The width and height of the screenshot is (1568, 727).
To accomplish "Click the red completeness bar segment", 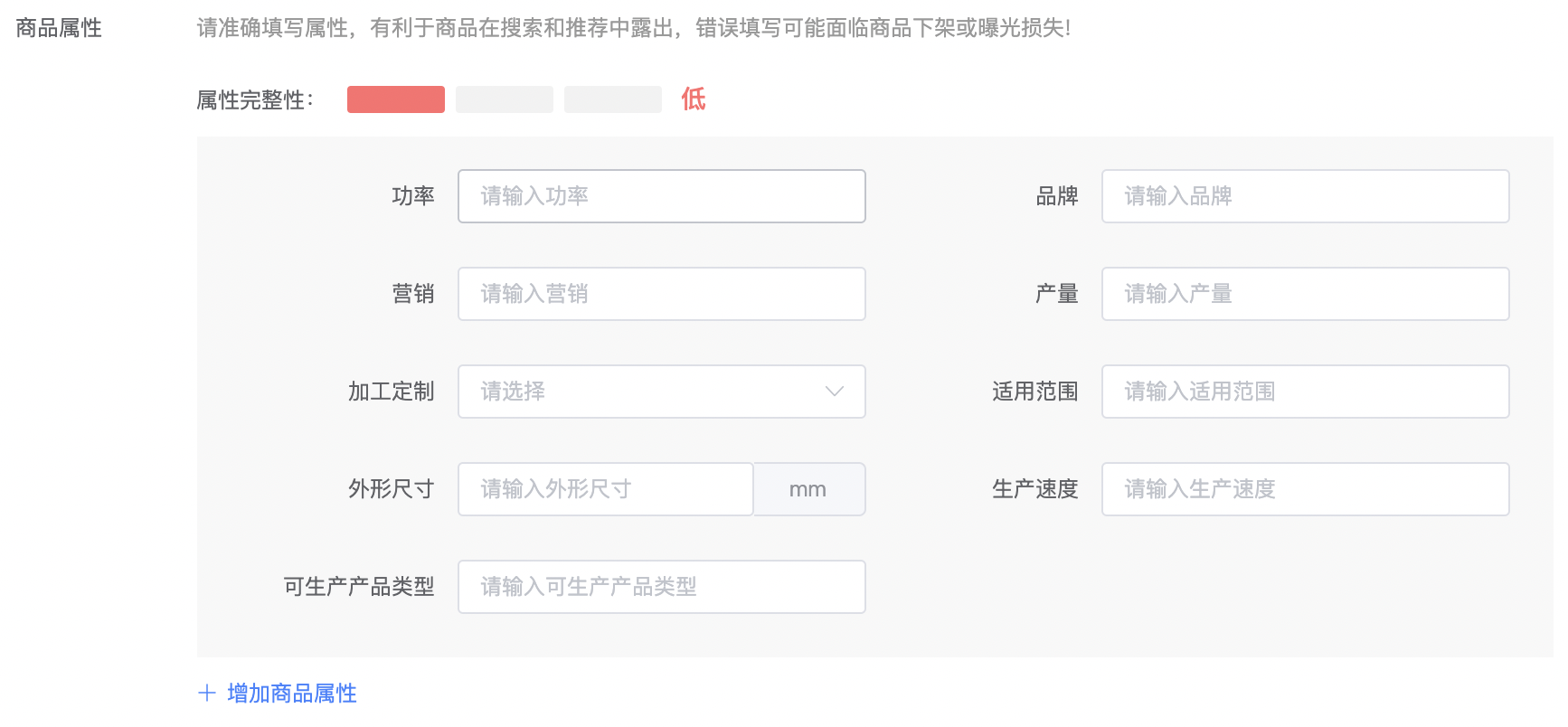I will point(396,99).
